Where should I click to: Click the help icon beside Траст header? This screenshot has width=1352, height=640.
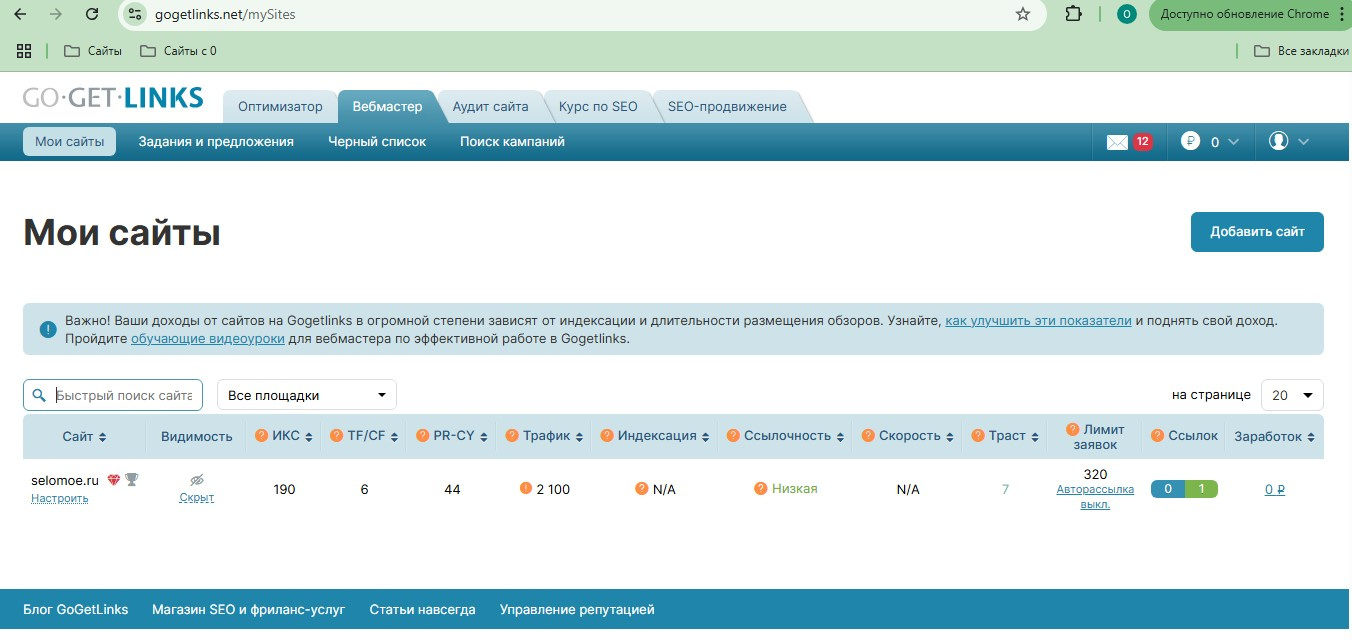point(978,436)
